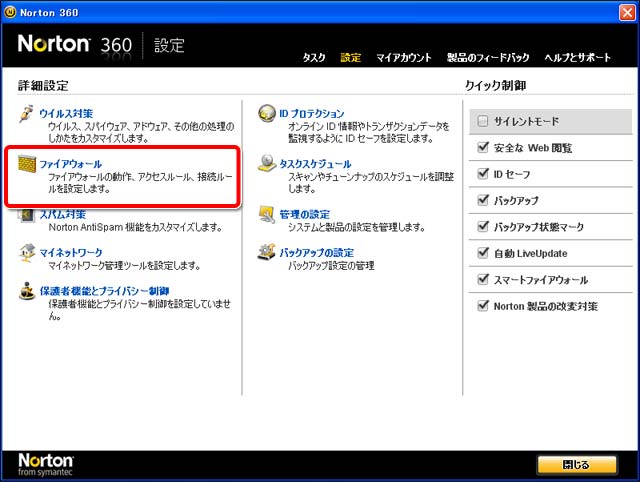Image resolution: width=640 pixels, height=482 pixels.
Task: Click the タスクスケジュール icon
Action: tap(267, 163)
